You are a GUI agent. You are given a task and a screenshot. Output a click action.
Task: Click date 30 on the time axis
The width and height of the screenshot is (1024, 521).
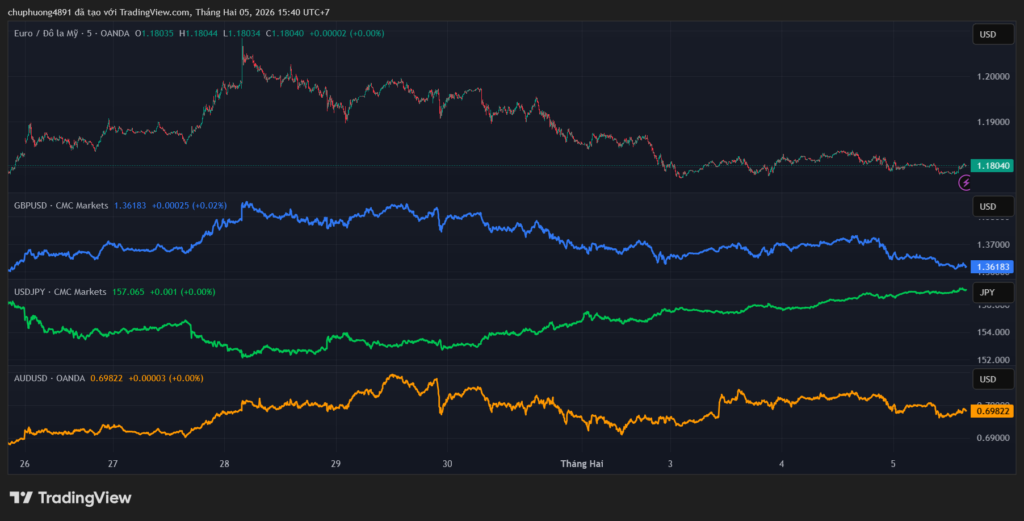(447, 464)
